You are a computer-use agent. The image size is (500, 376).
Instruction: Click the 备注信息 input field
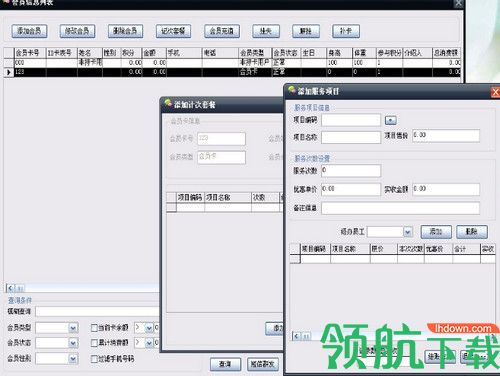[x=401, y=208]
